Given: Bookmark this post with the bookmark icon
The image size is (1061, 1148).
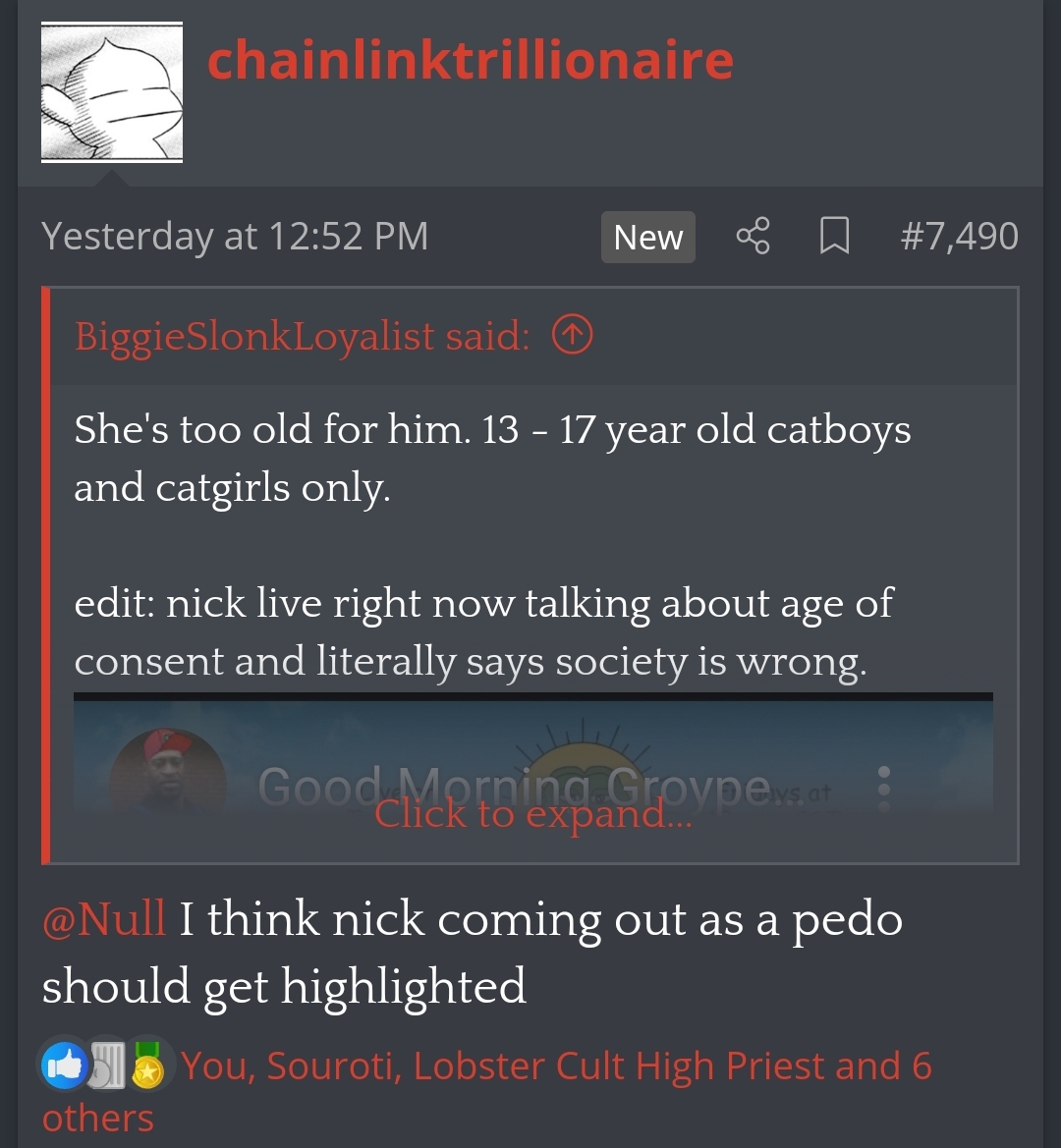Looking at the screenshot, I should click(x=834, y=236).
